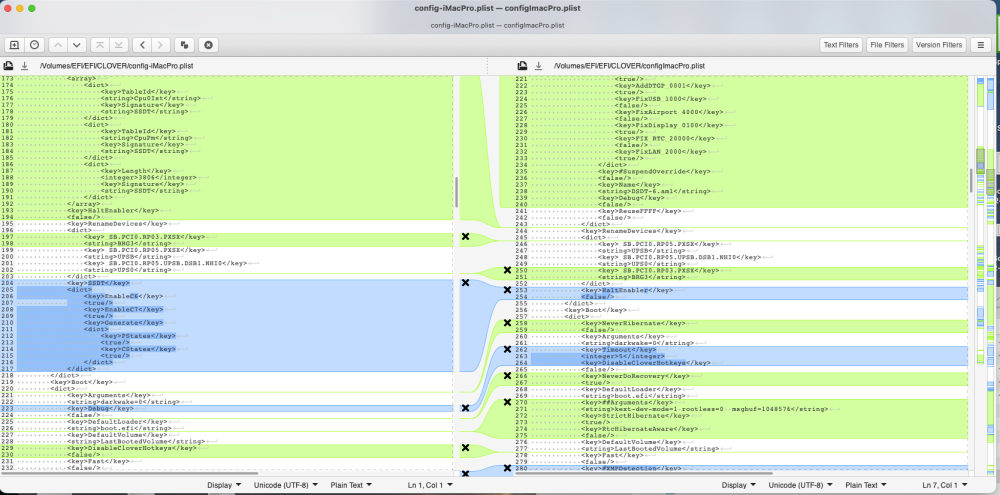Click the left pane horizontal scrollbar
1000x495 pixels.
pos(129,474)
